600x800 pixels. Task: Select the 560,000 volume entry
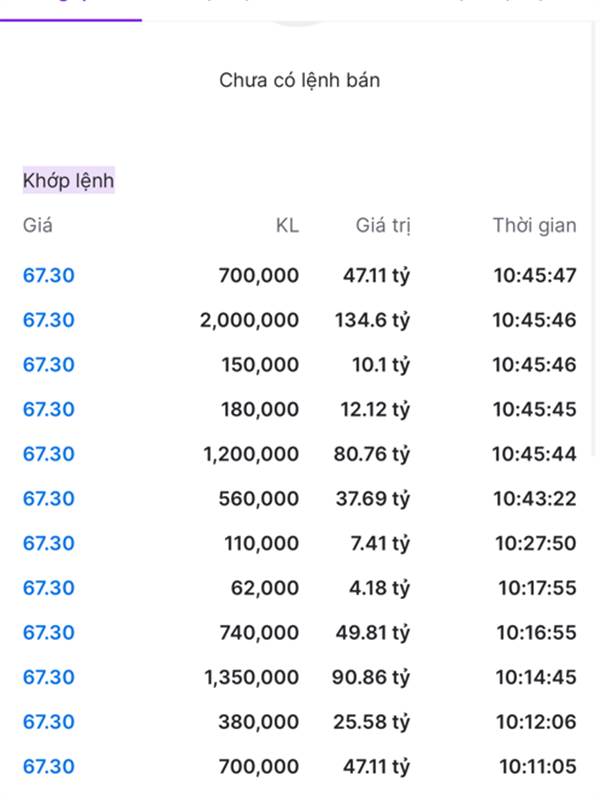[260, 498]
